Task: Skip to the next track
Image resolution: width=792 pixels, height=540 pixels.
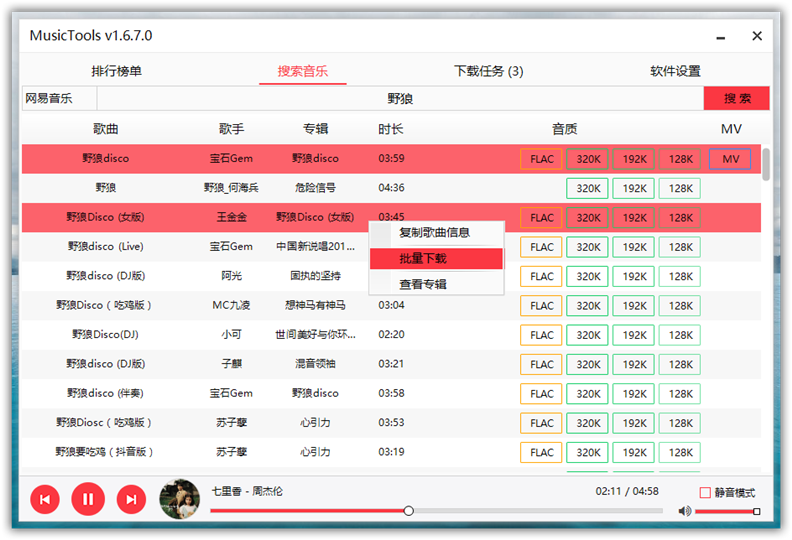Action: 131,498
